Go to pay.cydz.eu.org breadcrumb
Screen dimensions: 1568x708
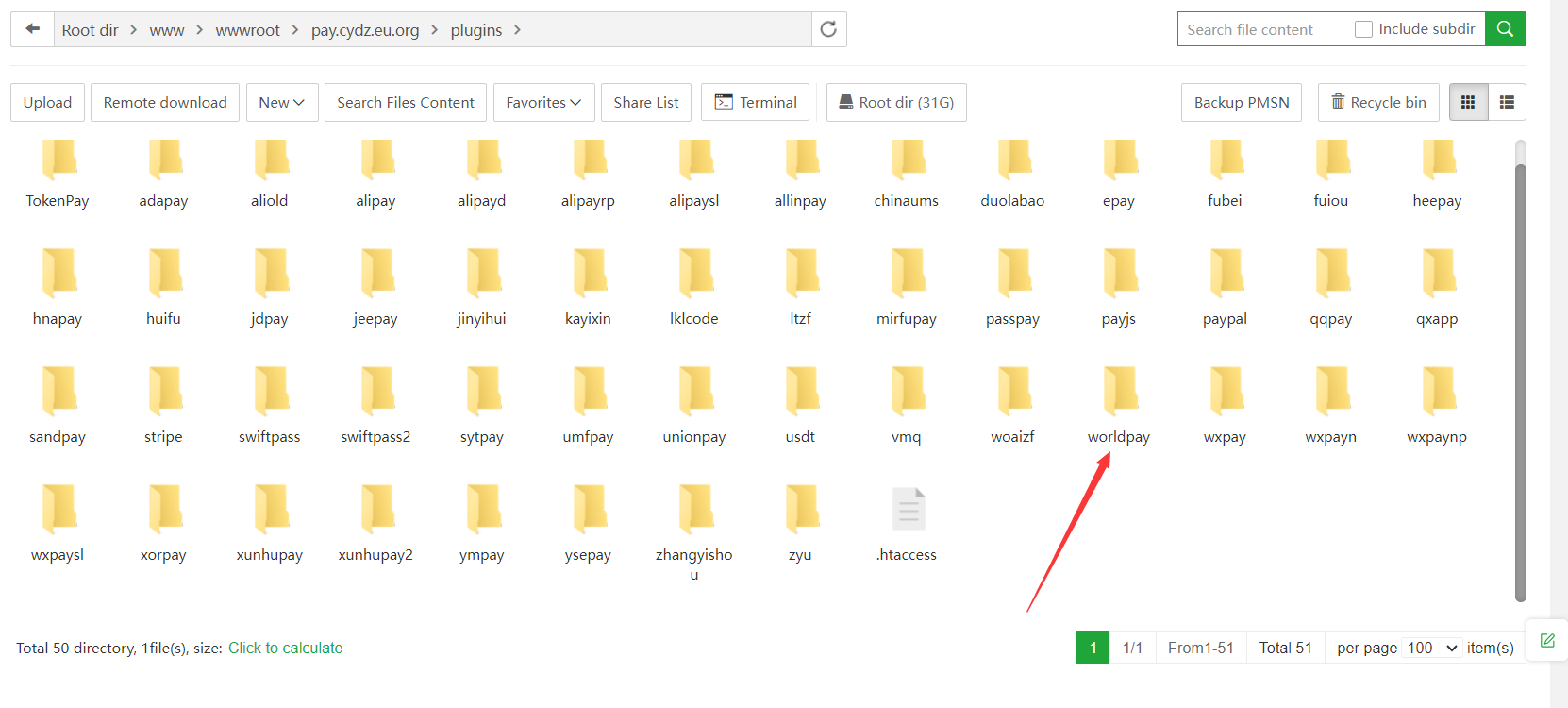click(x=365, y=30)
